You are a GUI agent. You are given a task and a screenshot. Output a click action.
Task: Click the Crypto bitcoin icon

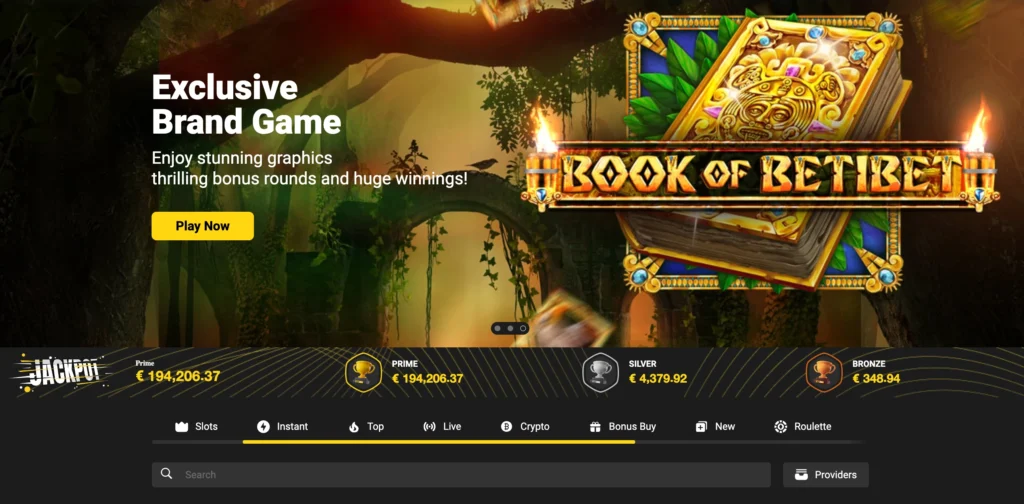pyautogui.click(x=506, y=427)
